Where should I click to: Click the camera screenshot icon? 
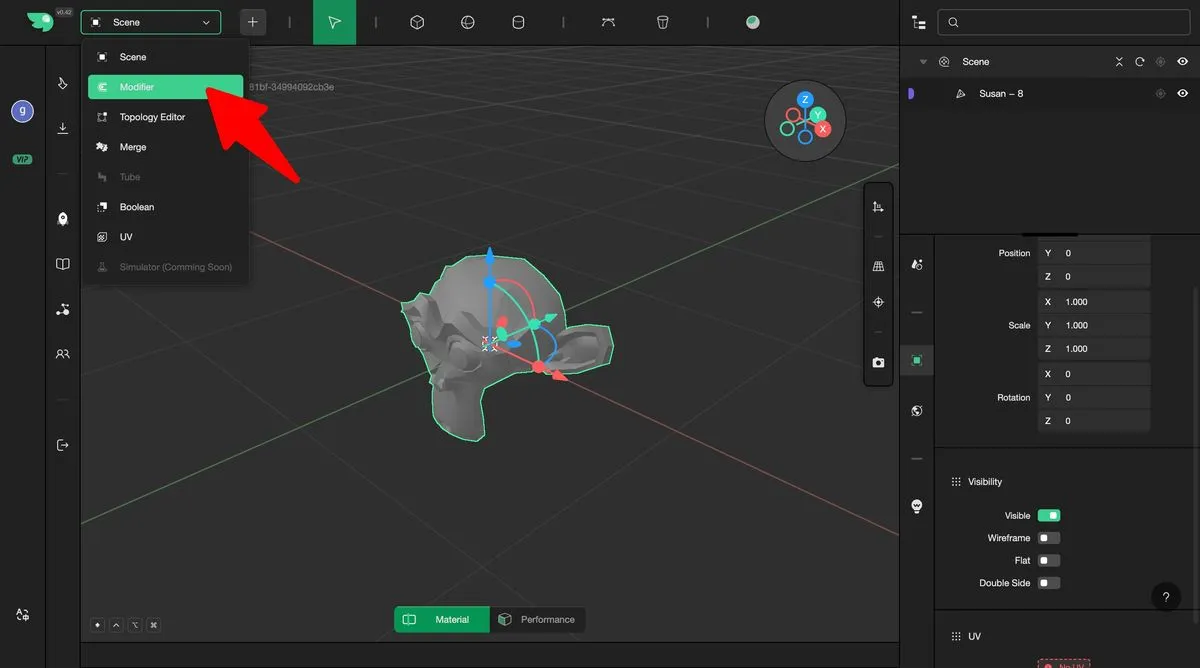tap(878, 363)
